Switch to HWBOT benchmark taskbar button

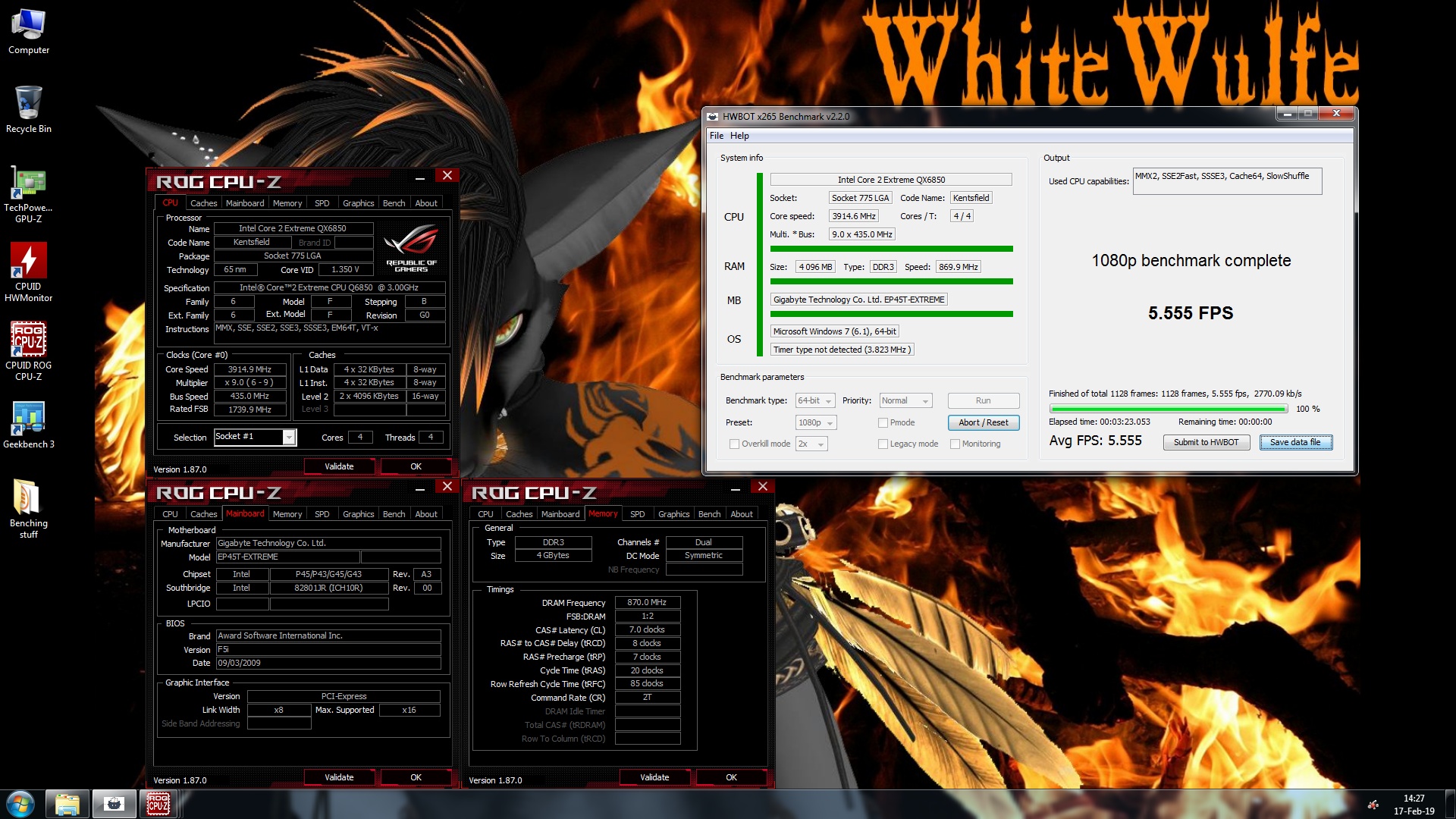114,804
